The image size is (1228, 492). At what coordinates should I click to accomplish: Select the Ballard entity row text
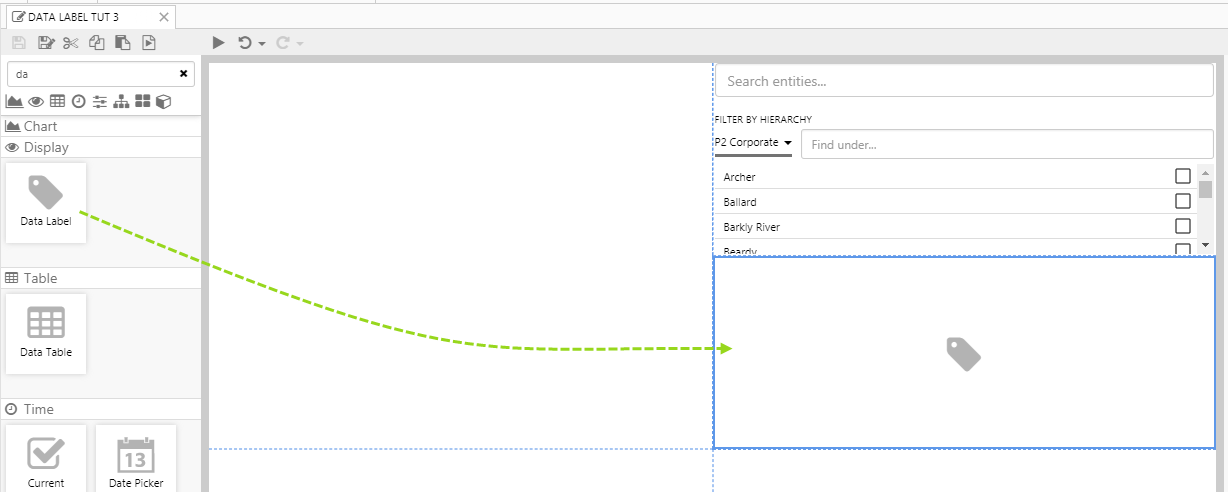tap(740, 202)
